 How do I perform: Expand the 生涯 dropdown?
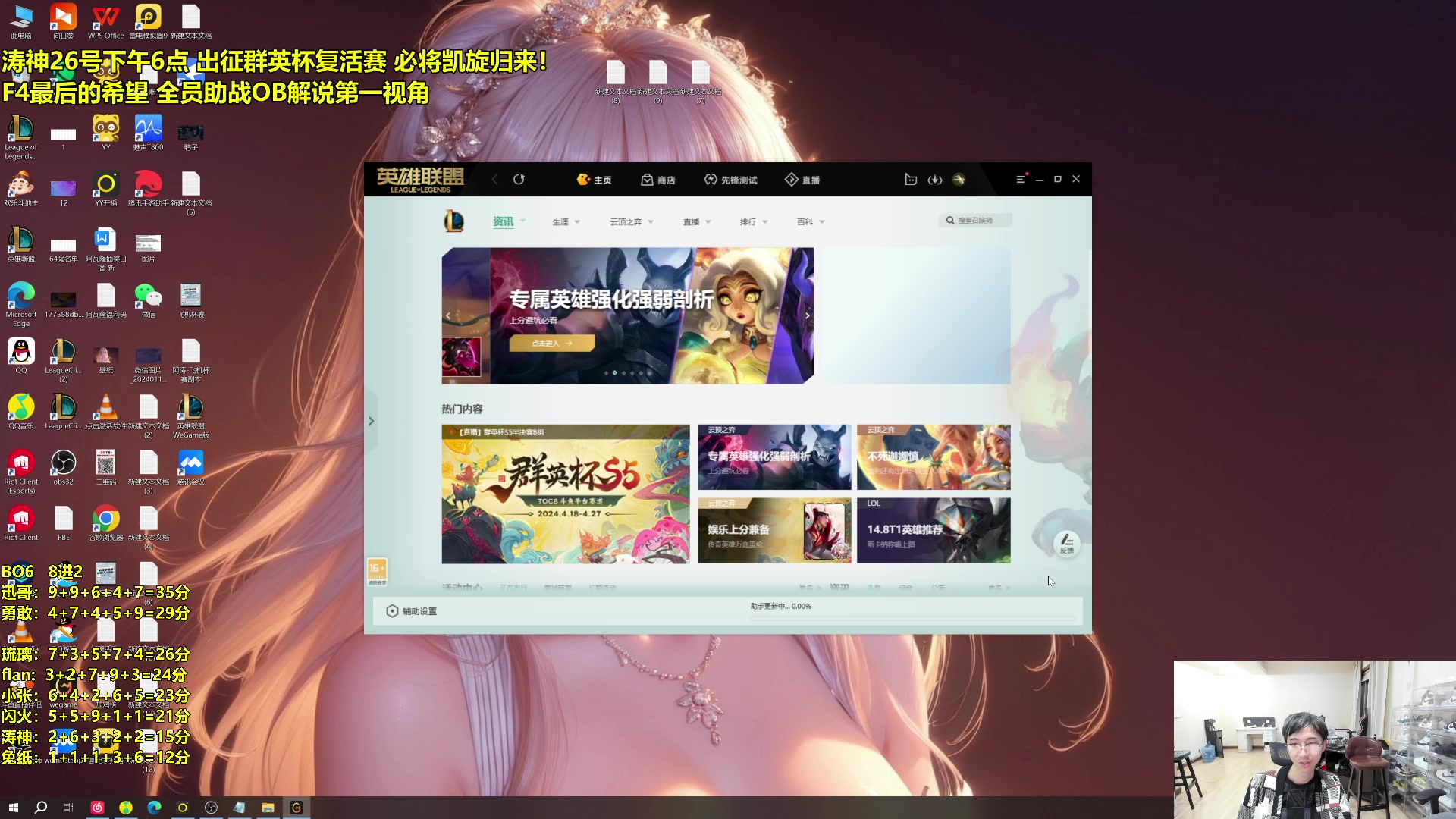(566, 221)
